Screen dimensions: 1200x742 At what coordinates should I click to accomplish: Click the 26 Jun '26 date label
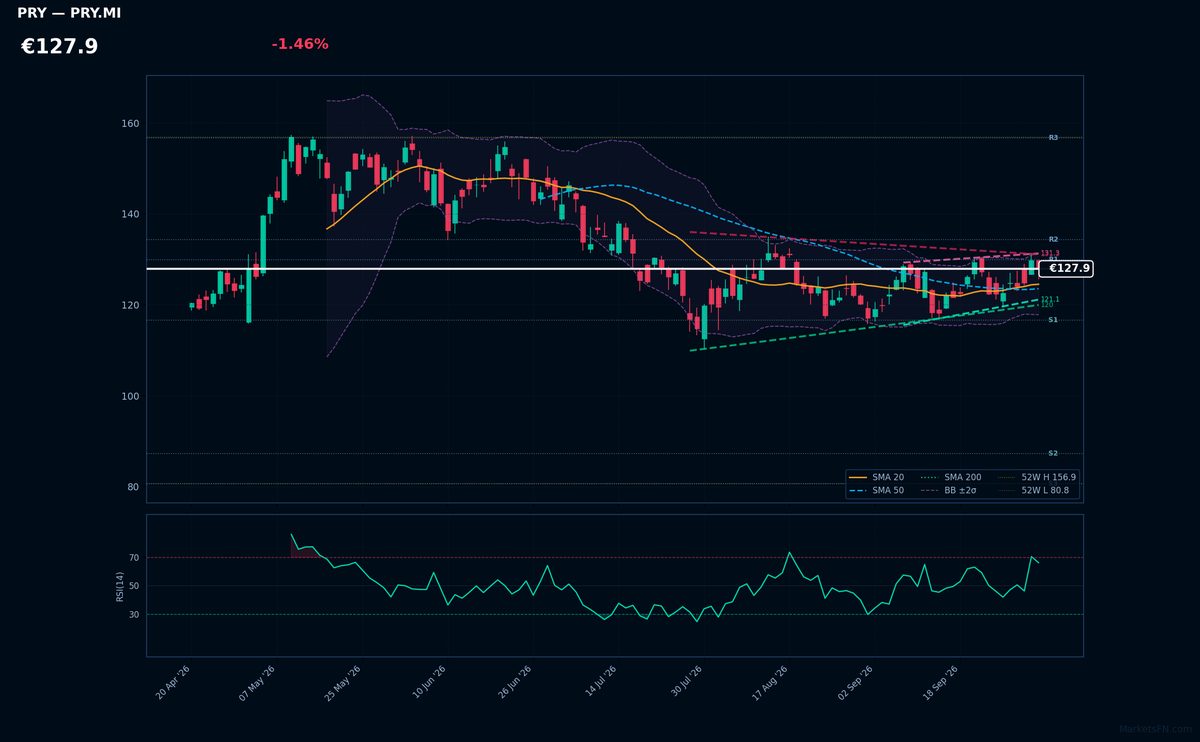click(514, 682)
